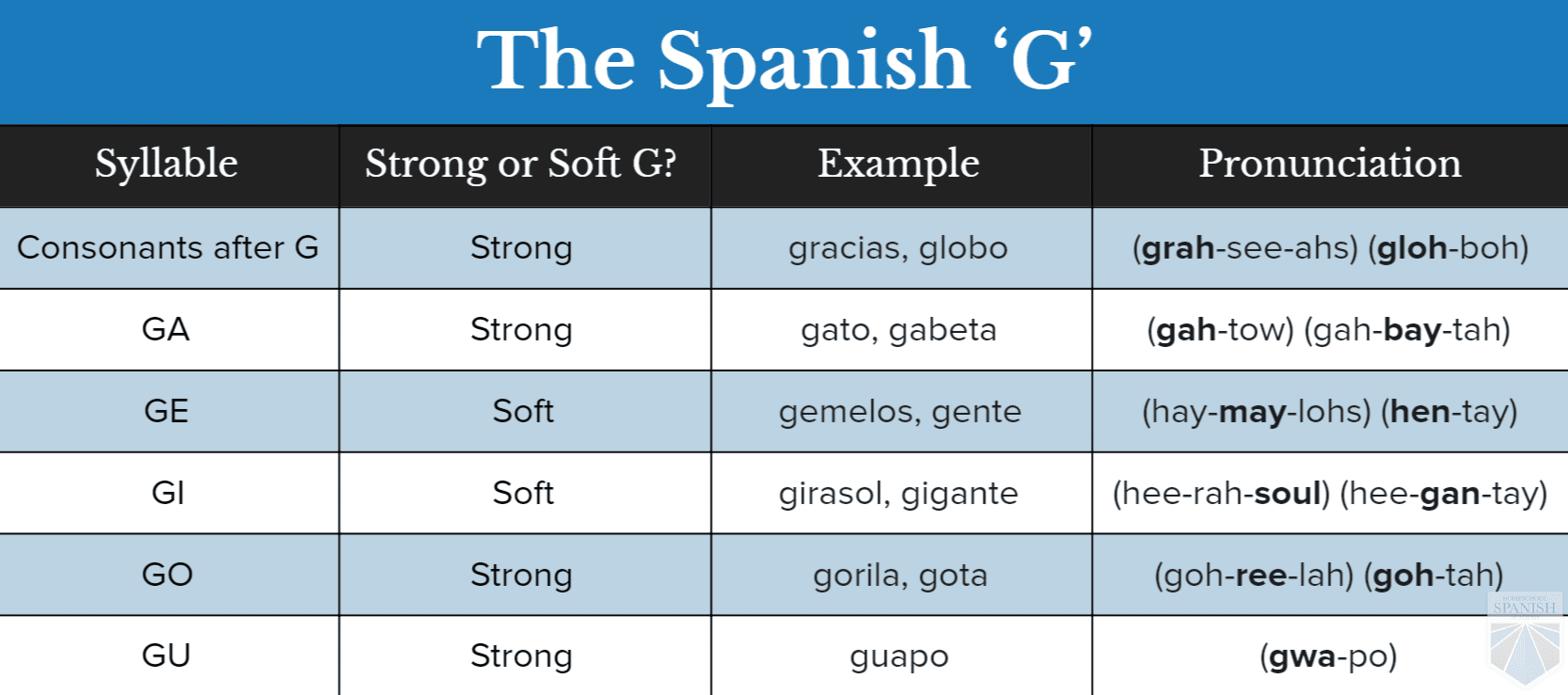
Task: Click the Soft cell in GE row
Action: click(523, 411)
